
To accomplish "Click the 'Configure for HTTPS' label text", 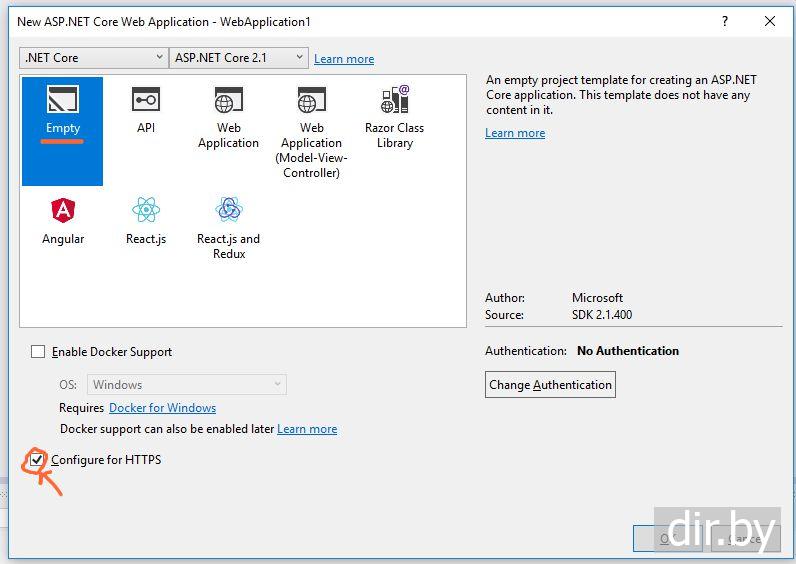I will 106,460.
